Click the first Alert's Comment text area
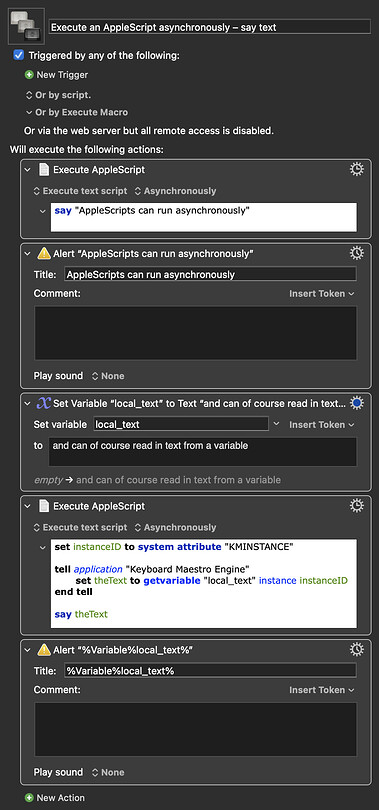Image resolution: width=379 pixels, height=810 pixels. coord(195,333)
